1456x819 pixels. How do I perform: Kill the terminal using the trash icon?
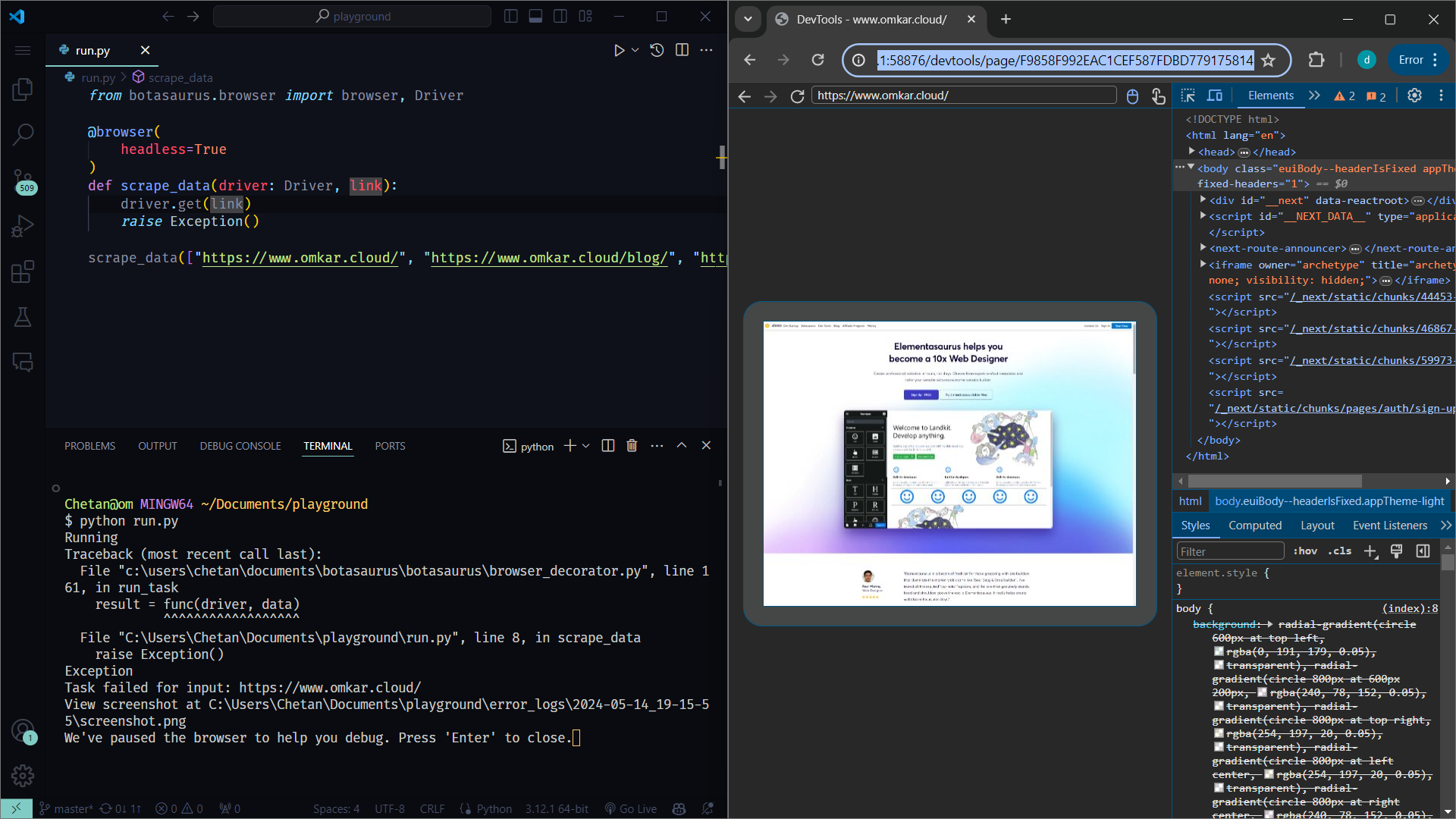tap(632, 446)
